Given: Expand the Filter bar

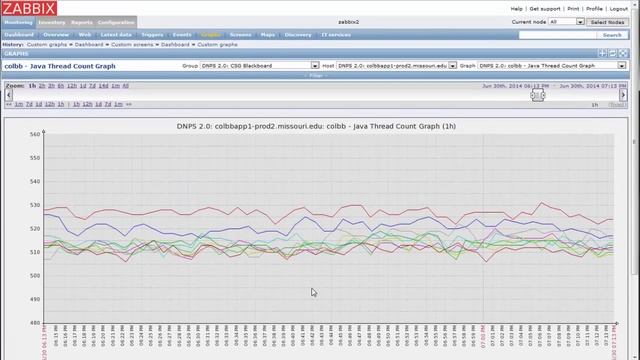Looking at the screenshot, I should 316,76.
